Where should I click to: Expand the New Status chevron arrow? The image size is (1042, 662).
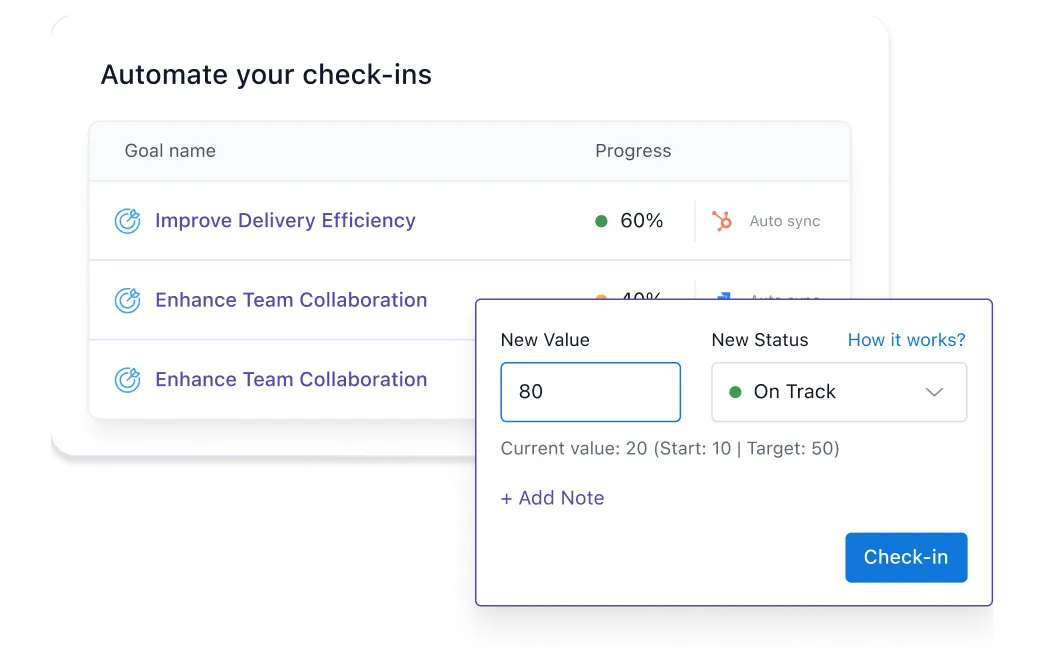click(x=934, y=392)
